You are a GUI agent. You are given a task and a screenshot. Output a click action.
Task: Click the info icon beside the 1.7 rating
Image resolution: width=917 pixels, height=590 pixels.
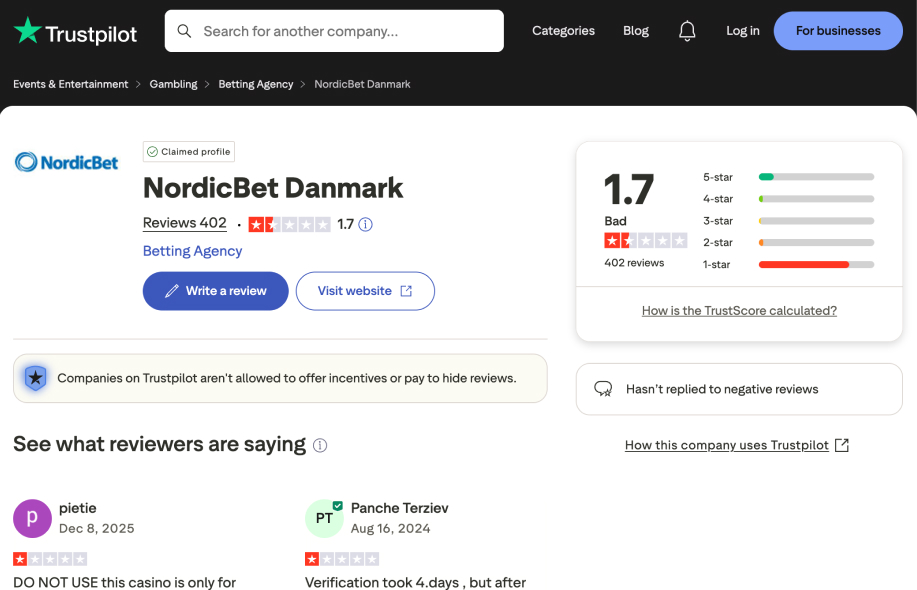[x=365, y=224]
